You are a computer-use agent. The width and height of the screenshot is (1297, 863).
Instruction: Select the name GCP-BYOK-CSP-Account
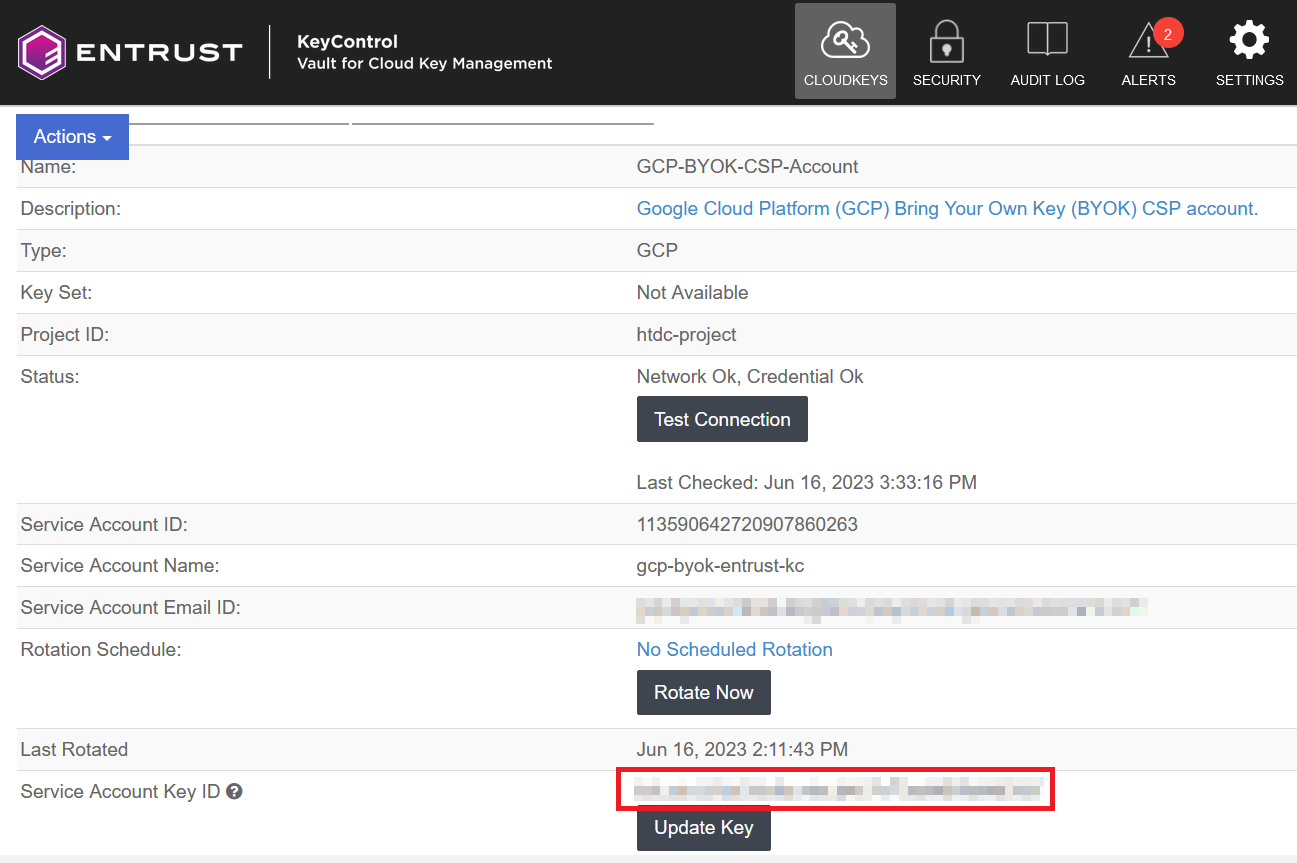coord(747,166)
